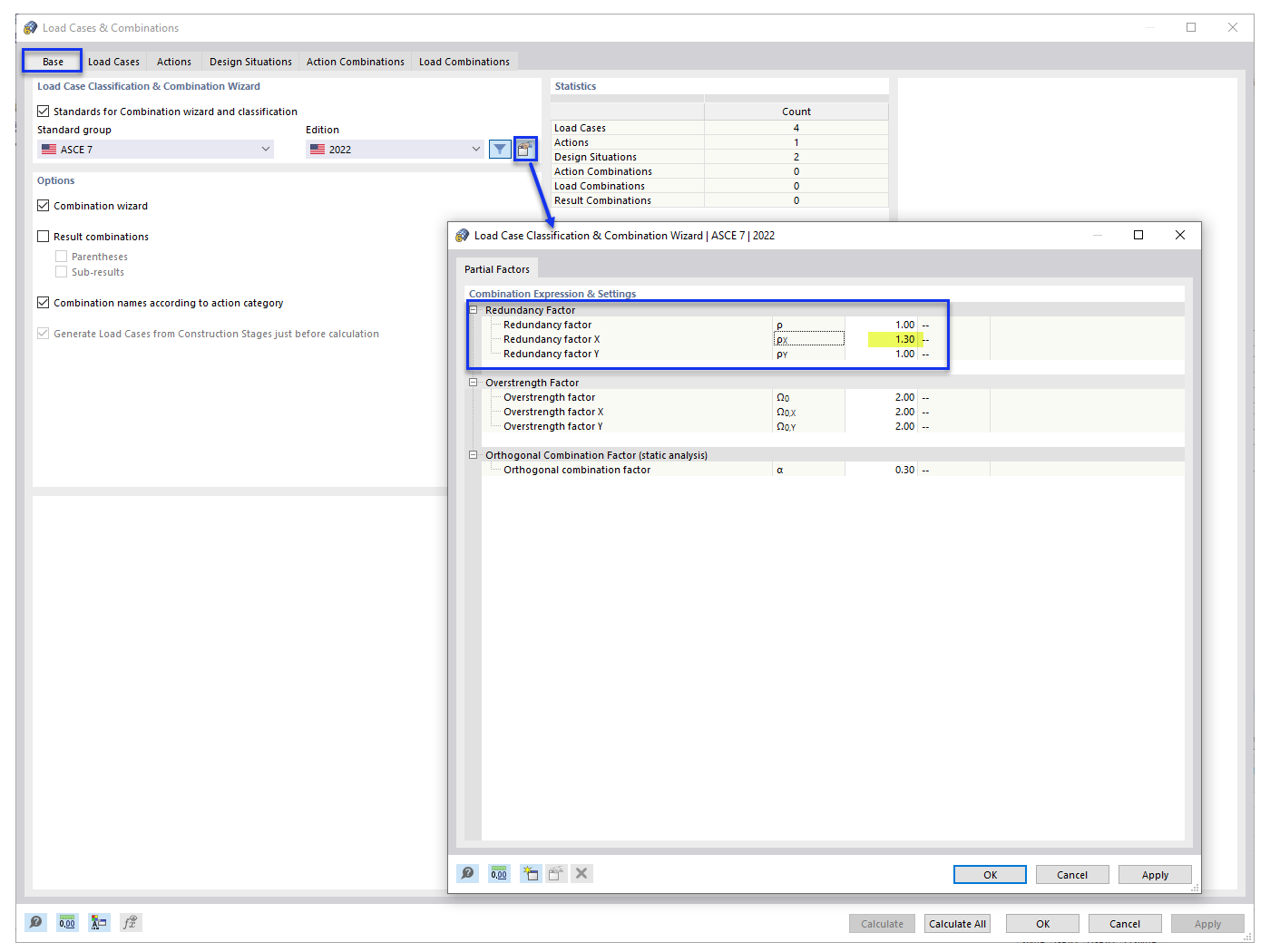Enable the Result combinations checkbox
Screen dimensions: 1270x952
(x=43, y=237)
